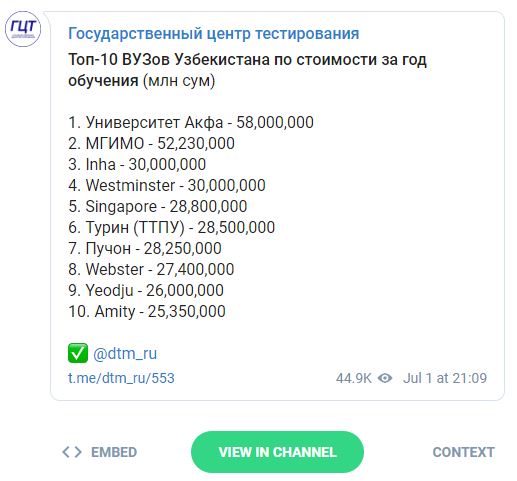
Task: Select the Топ-10 ВУЗов Узбекистана post heading
Action: coord(247,70)
